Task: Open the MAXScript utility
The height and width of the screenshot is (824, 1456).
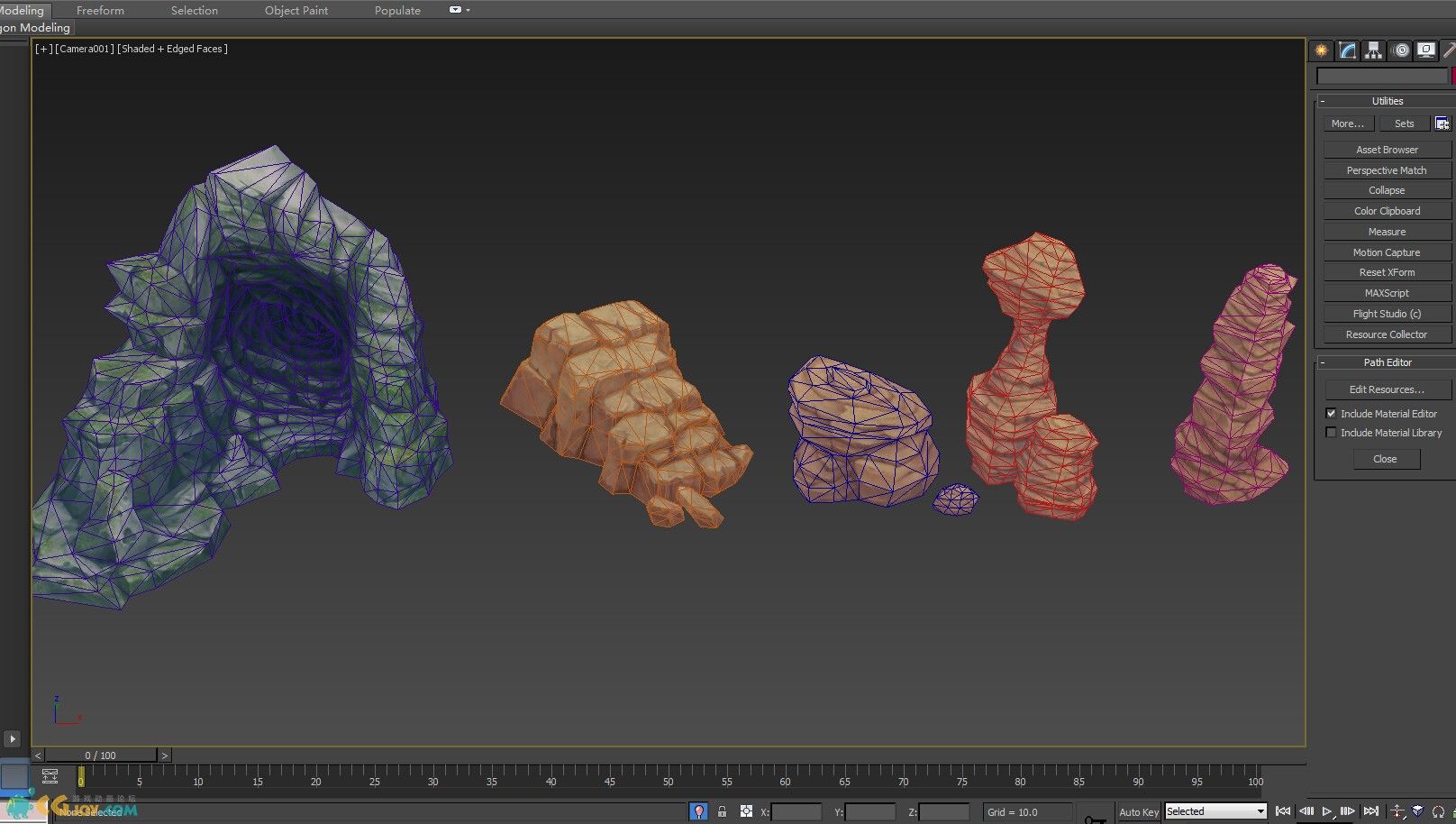Action: 1387,293
